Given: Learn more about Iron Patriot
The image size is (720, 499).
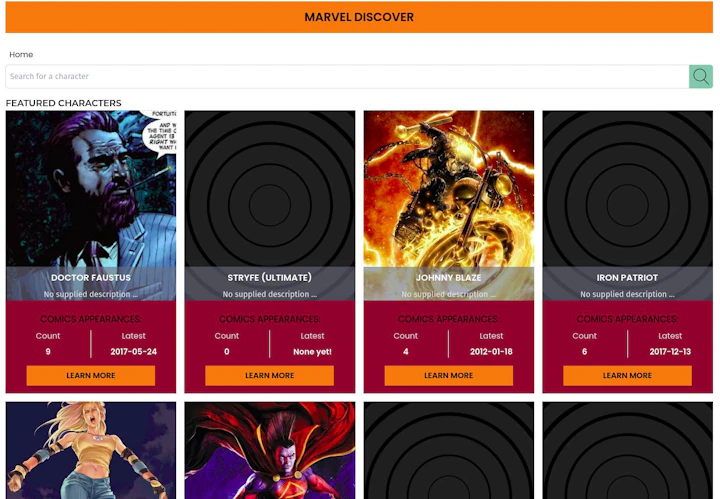Looking at the screenshot, I should point(627,376).
